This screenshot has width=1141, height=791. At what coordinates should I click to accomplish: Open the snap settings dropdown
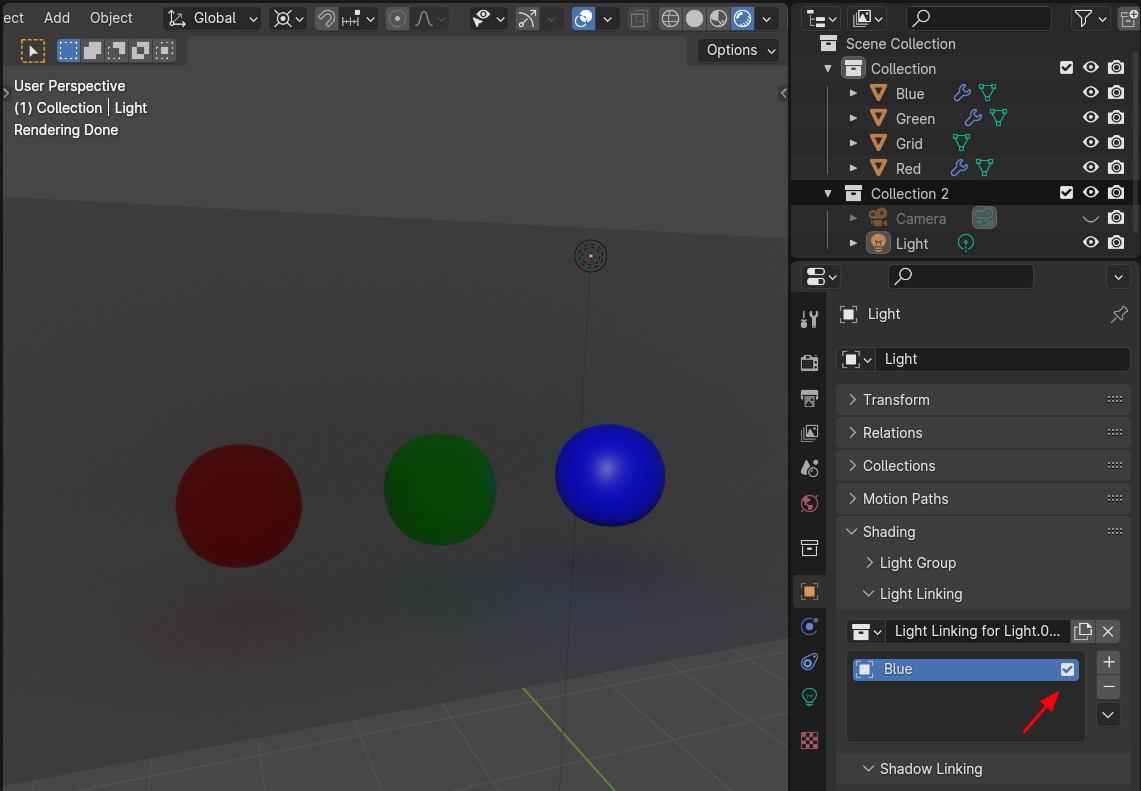[x=358, y=18]
